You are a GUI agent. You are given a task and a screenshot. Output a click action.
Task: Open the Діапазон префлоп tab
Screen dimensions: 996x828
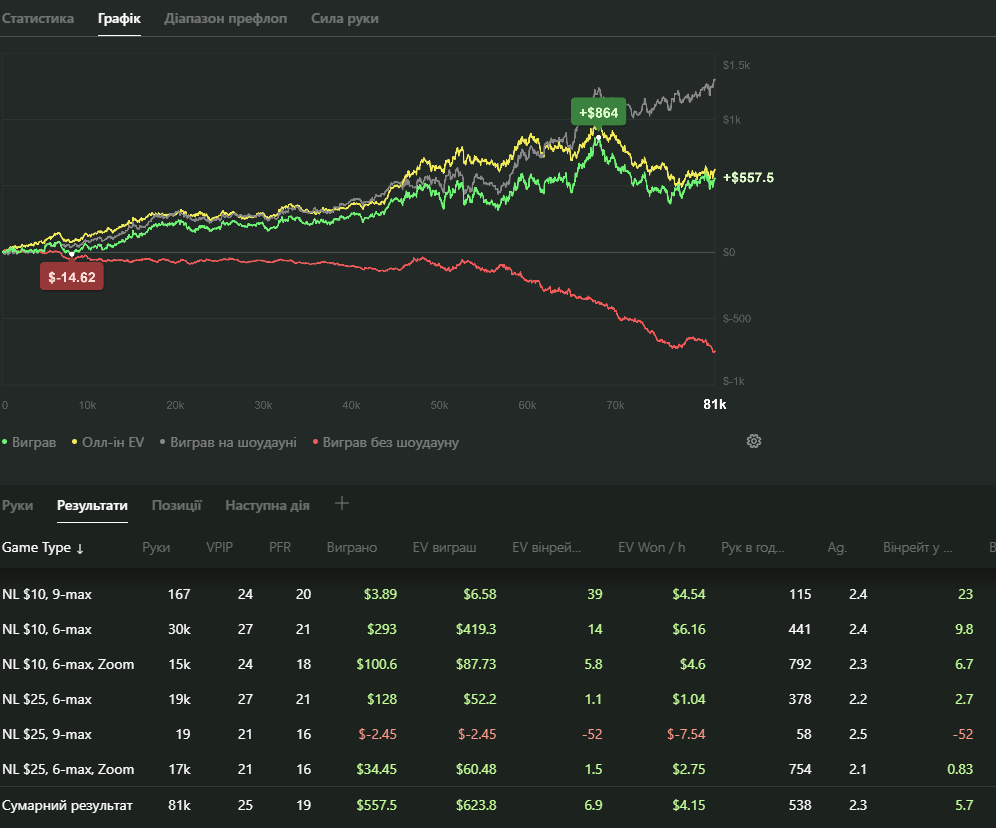point(226,19)
